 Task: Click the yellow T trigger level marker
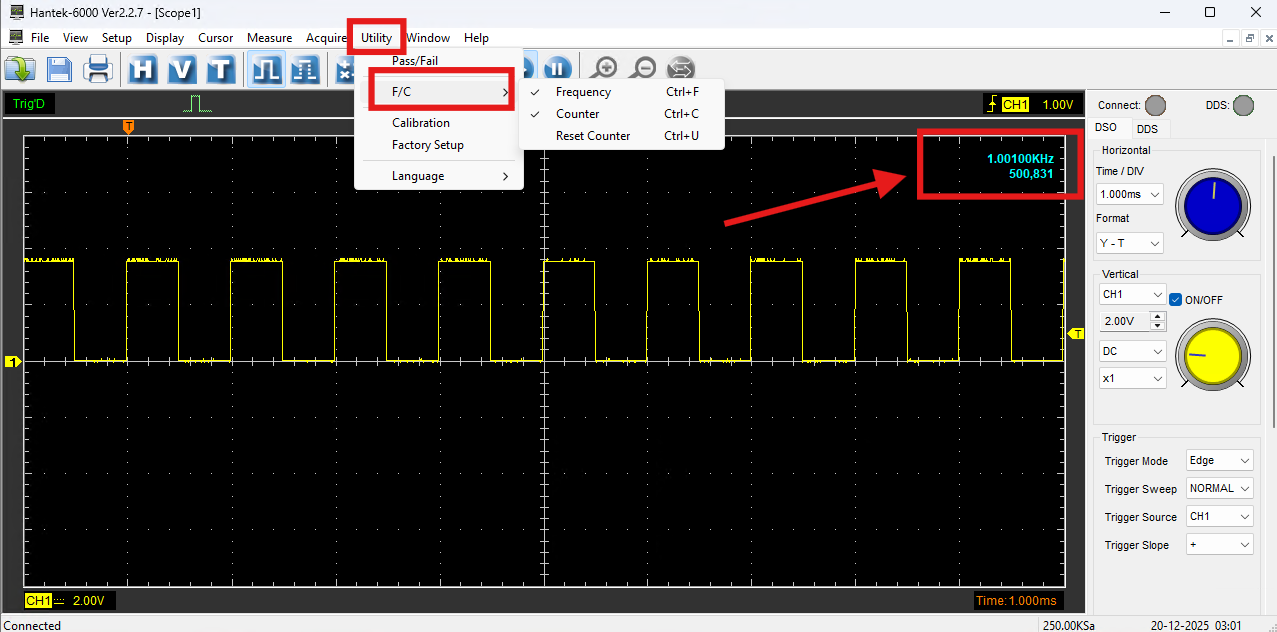point(1077,333)
